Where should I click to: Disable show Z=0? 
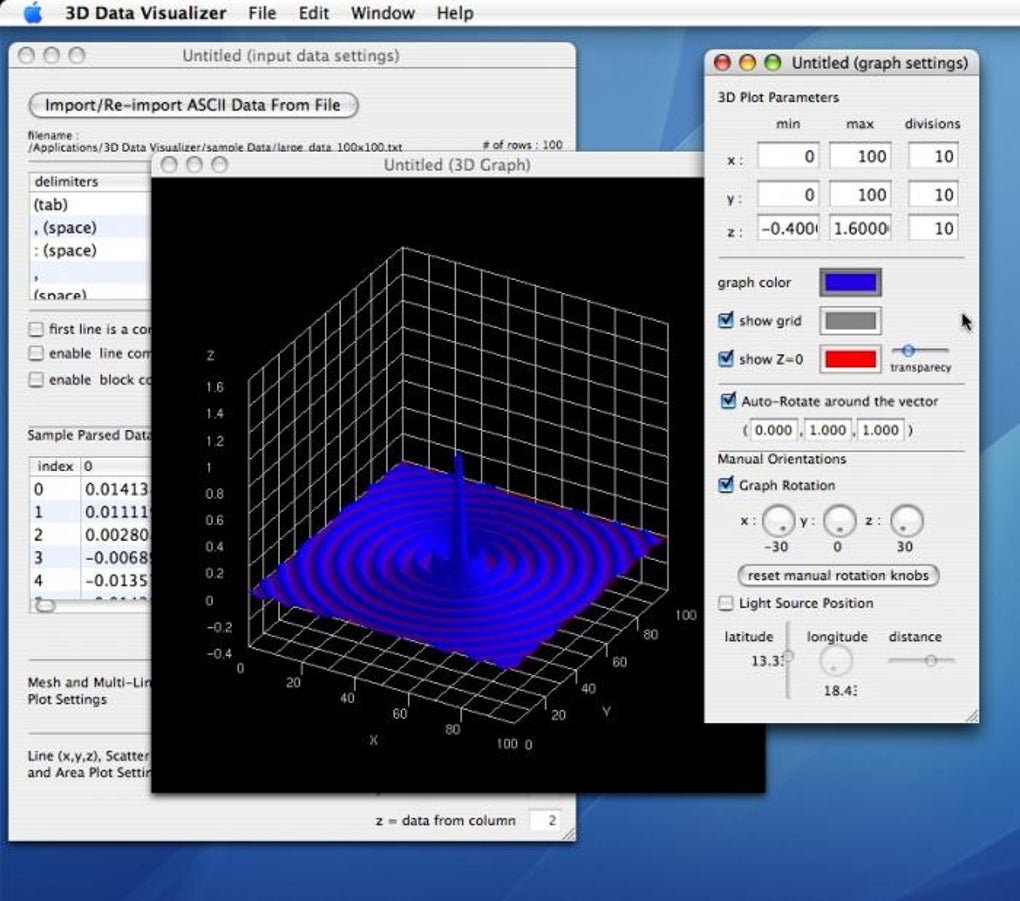click(725, 358)
